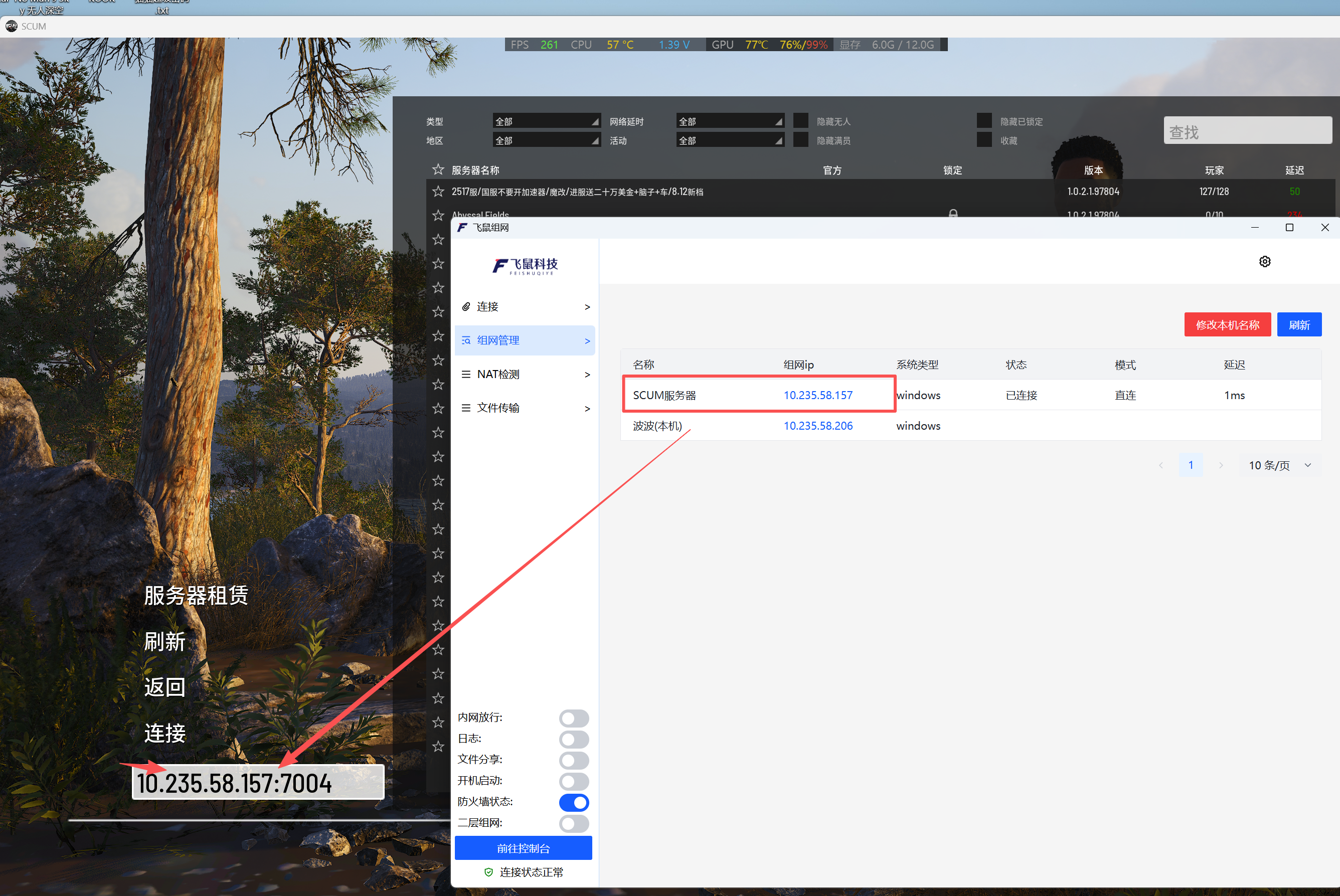
Task: Expand the 10 条/页 page size dropdown
Action: tap(1280, 465)
